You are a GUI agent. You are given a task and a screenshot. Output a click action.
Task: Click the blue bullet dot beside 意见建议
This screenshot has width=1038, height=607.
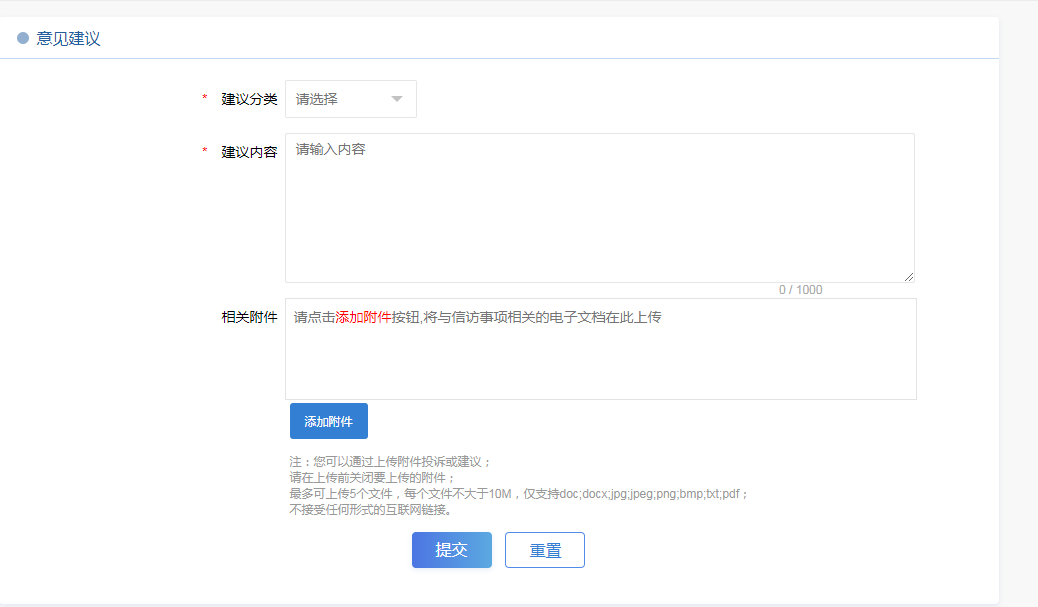tap(23, 39)
